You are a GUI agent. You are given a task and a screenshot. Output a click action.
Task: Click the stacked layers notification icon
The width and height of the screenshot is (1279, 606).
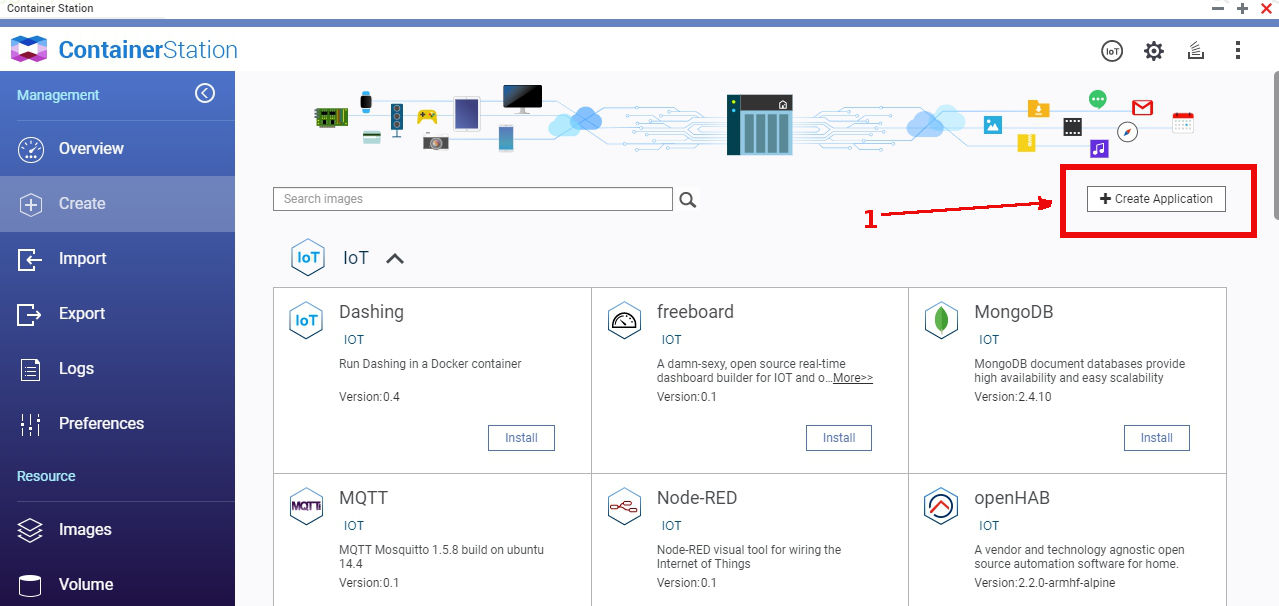click(x=1195, y=51)
